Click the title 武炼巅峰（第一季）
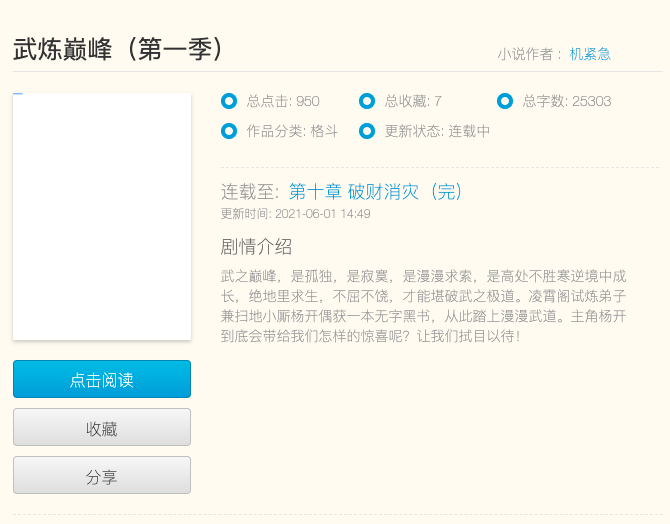This screenshot has height=524, width=670. coord(118,49)
